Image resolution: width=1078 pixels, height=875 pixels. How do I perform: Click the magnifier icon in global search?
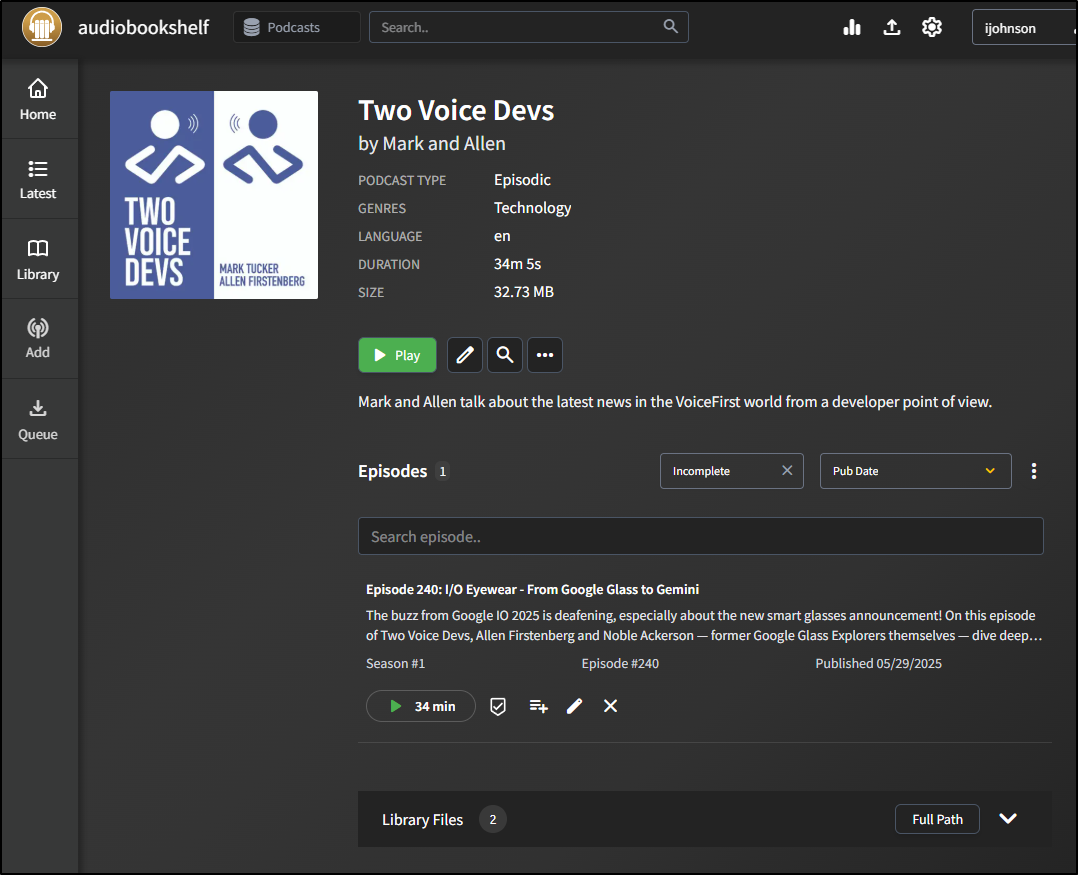tap(670, 27)
